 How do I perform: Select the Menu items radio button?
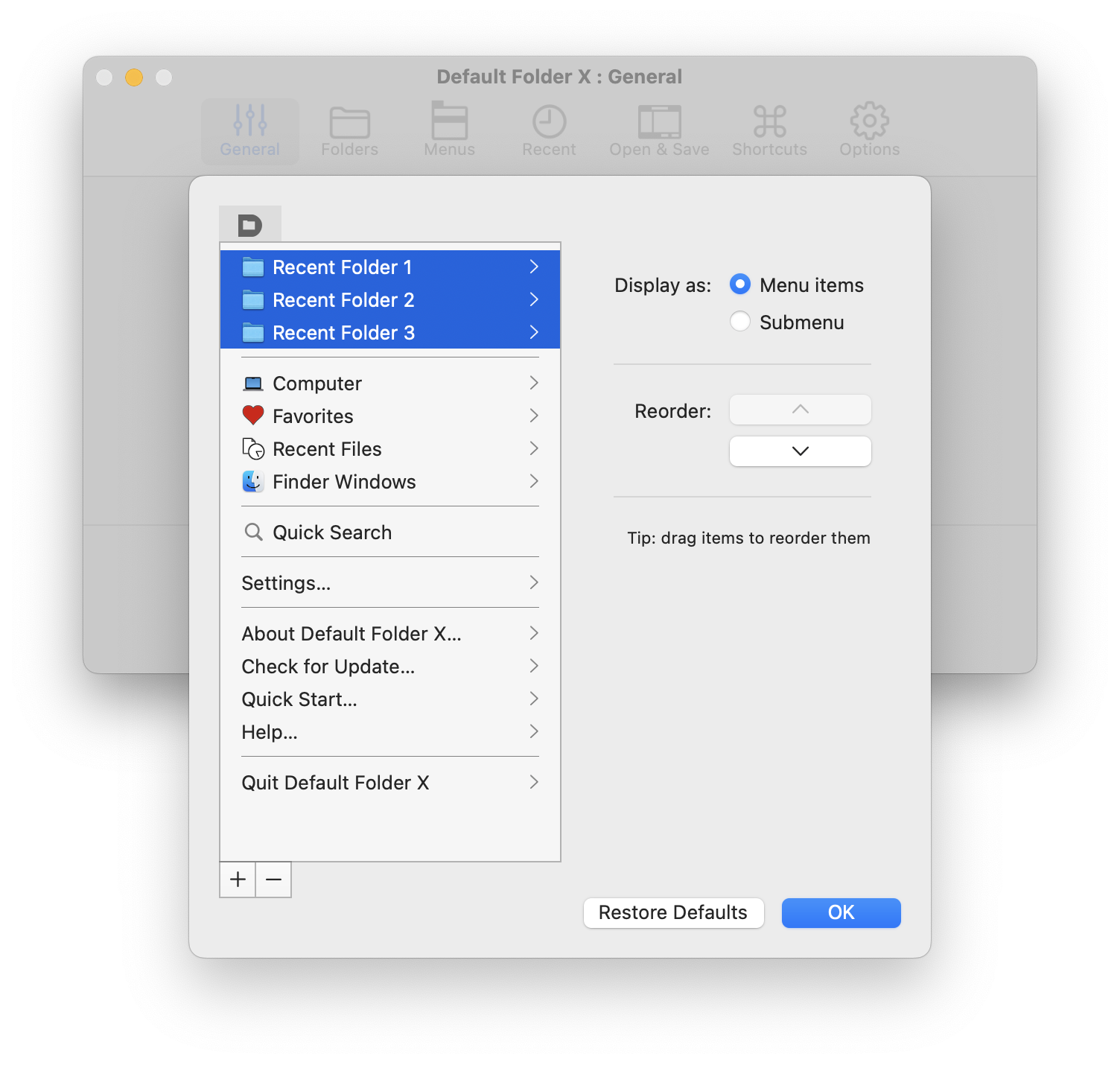739,285
